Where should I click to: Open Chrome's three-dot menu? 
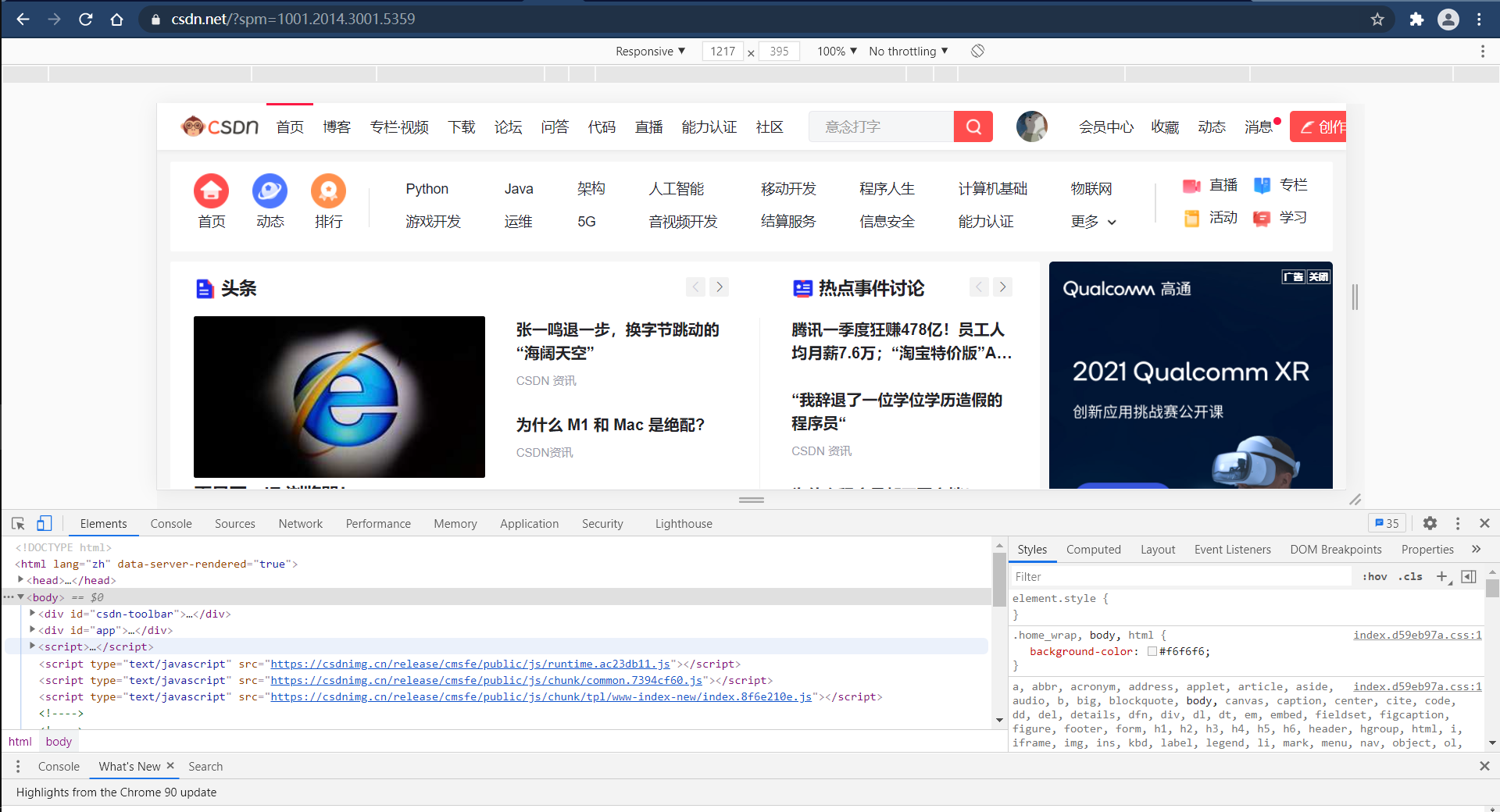point(1479,20)
